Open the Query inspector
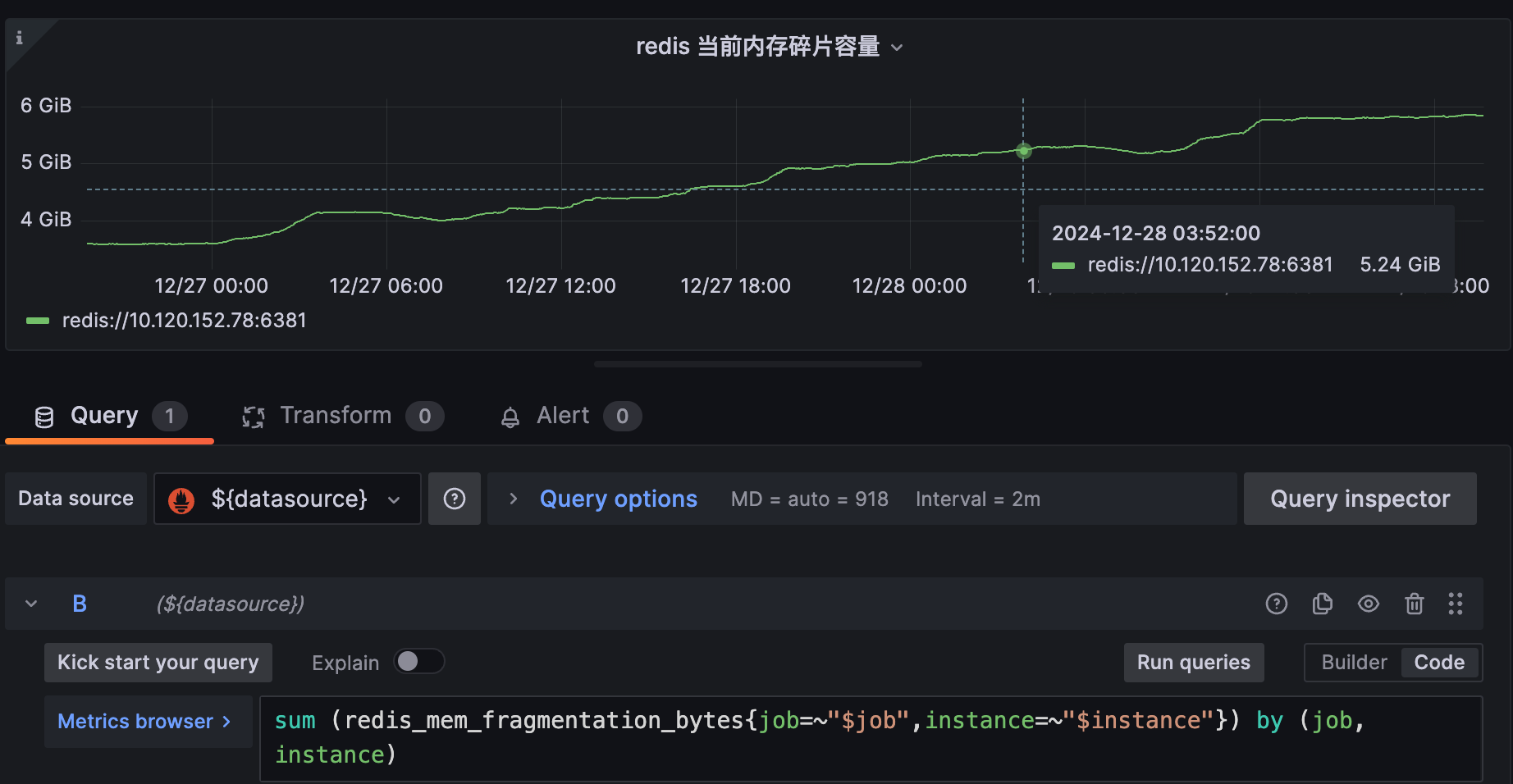This screenshot has height=784, width=1513. [1360, 499]
